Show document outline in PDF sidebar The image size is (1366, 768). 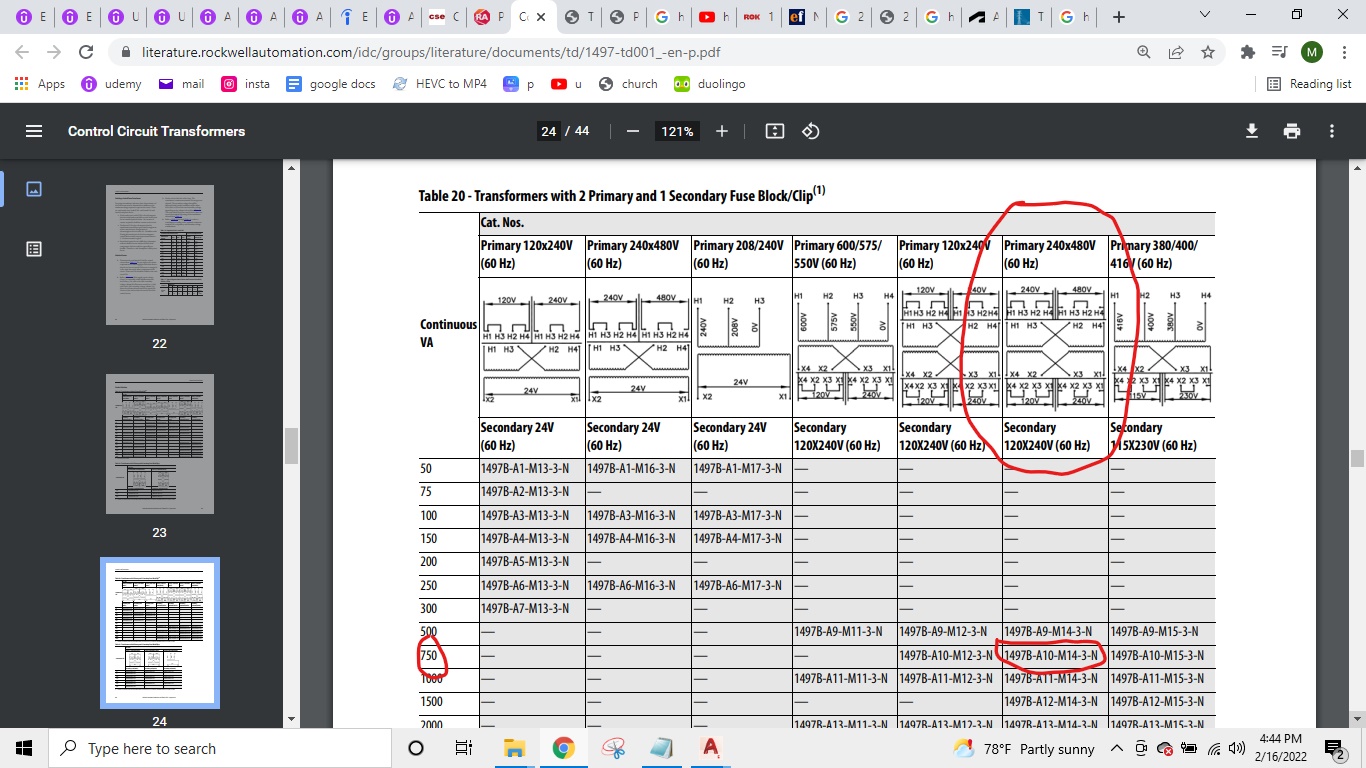coord(34,249)
